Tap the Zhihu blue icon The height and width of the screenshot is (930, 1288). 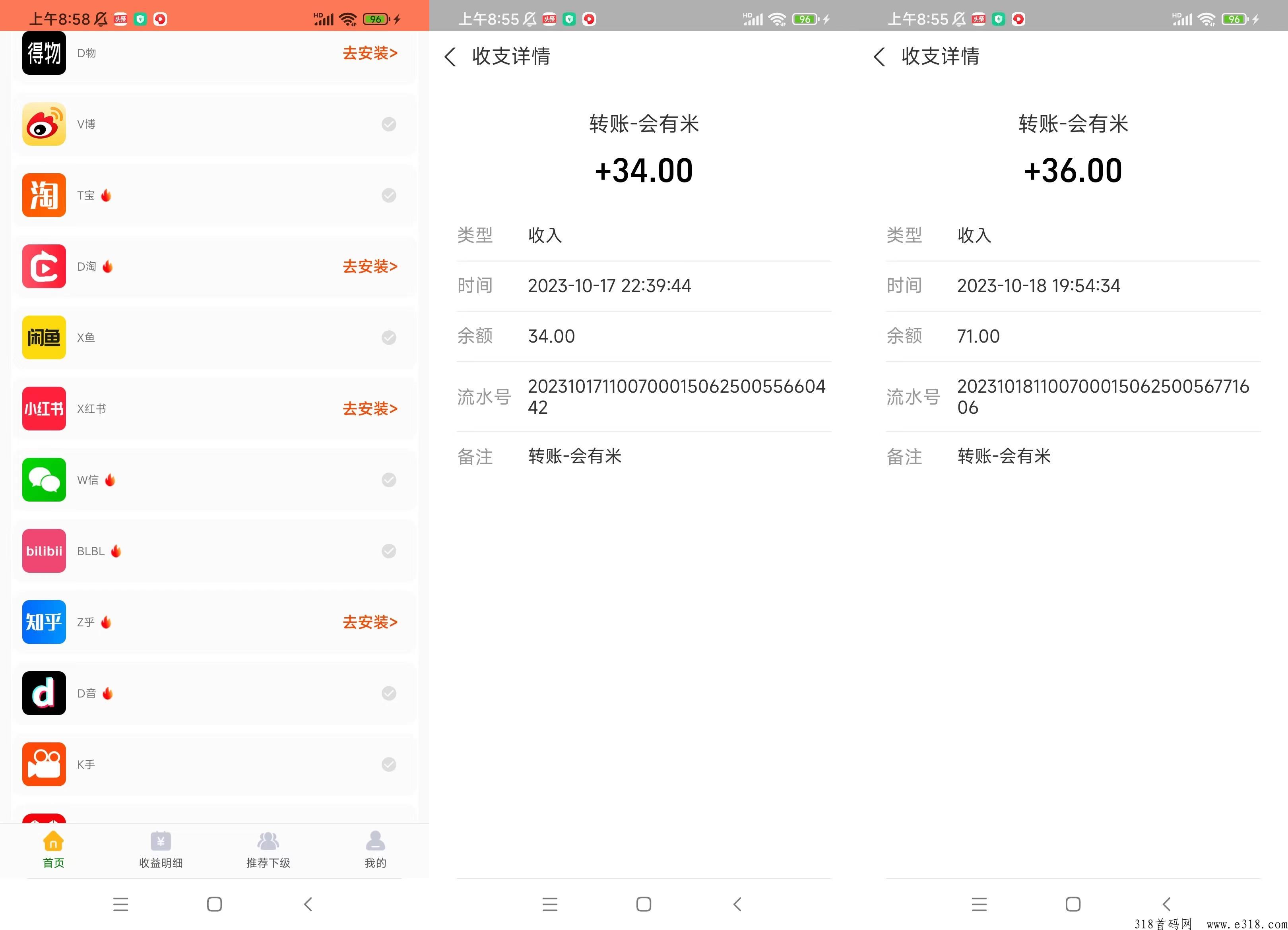point(44,622)
